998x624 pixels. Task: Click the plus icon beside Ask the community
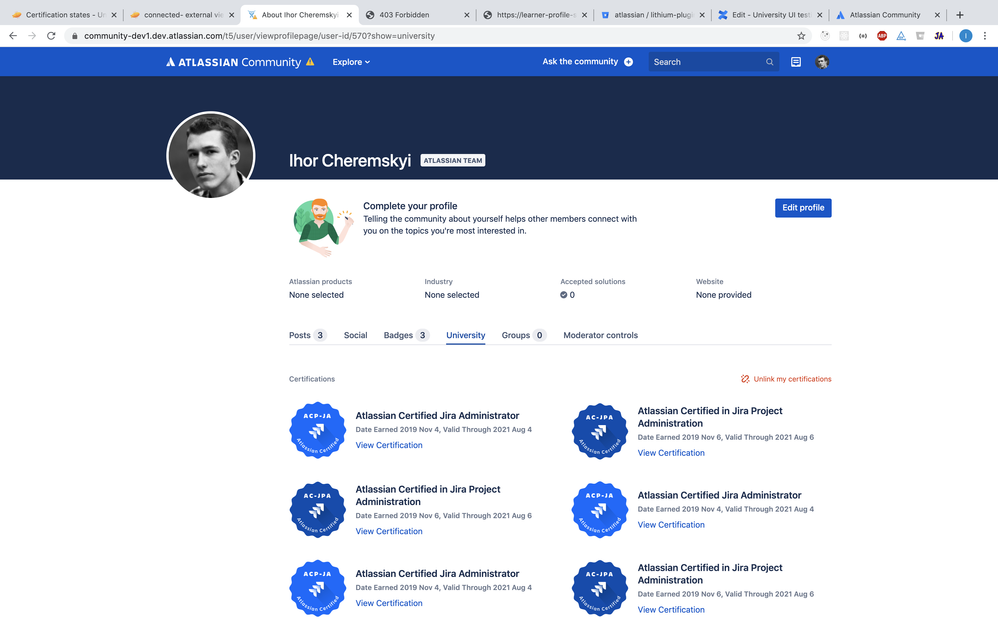pos(628,62)
